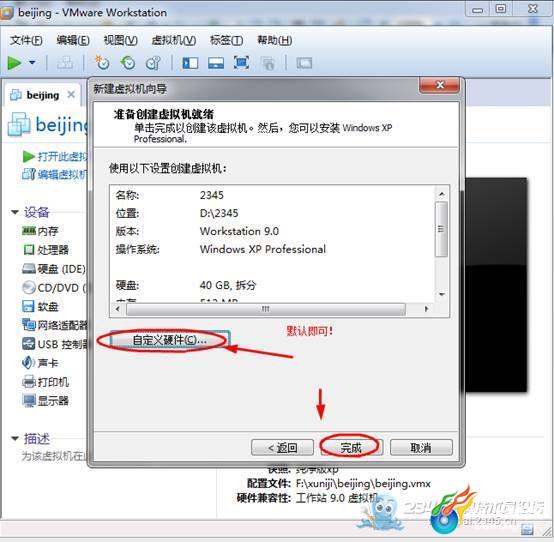Click the Unity mode toolbar icon
This screenshot has width=554, height=542.
pos(268,63)
